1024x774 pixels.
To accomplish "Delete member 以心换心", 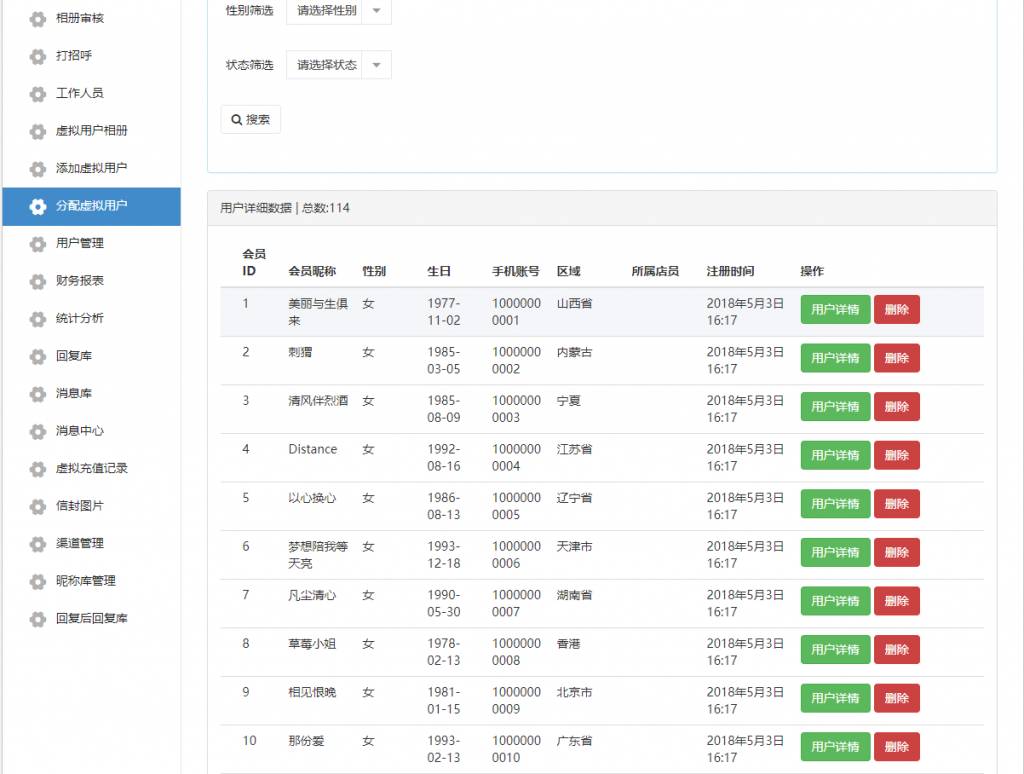I will point(897,504).
